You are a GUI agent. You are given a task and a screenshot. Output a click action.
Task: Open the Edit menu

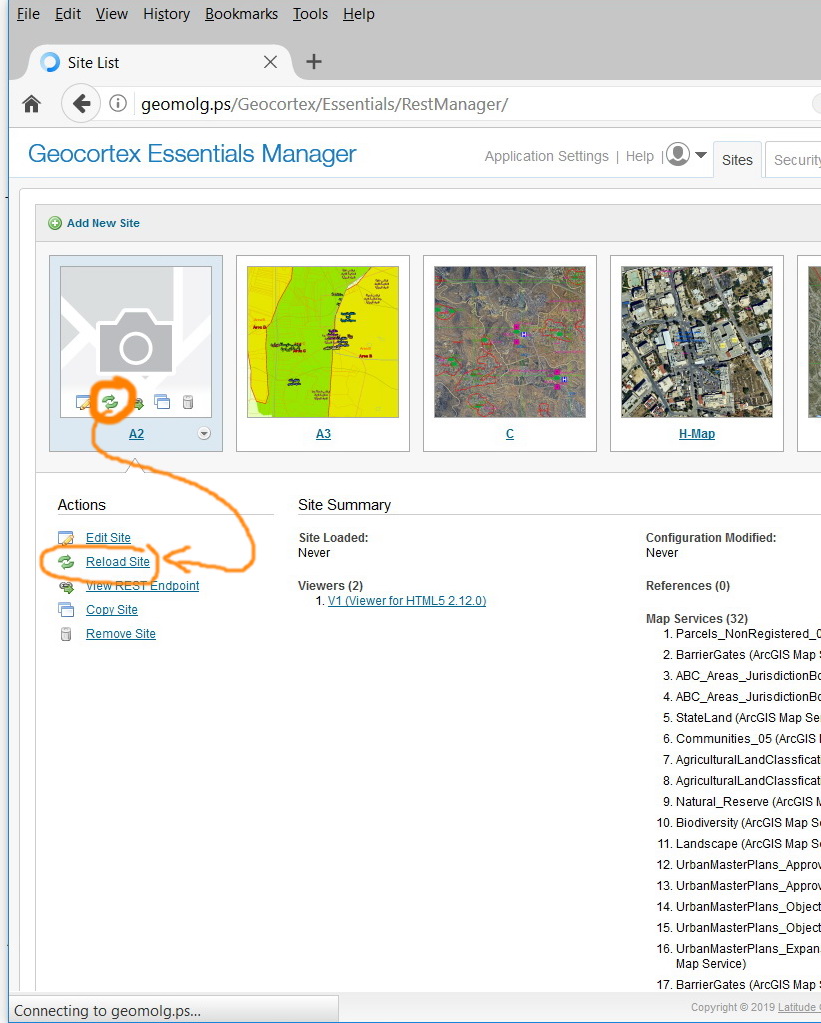click(68, 14)
